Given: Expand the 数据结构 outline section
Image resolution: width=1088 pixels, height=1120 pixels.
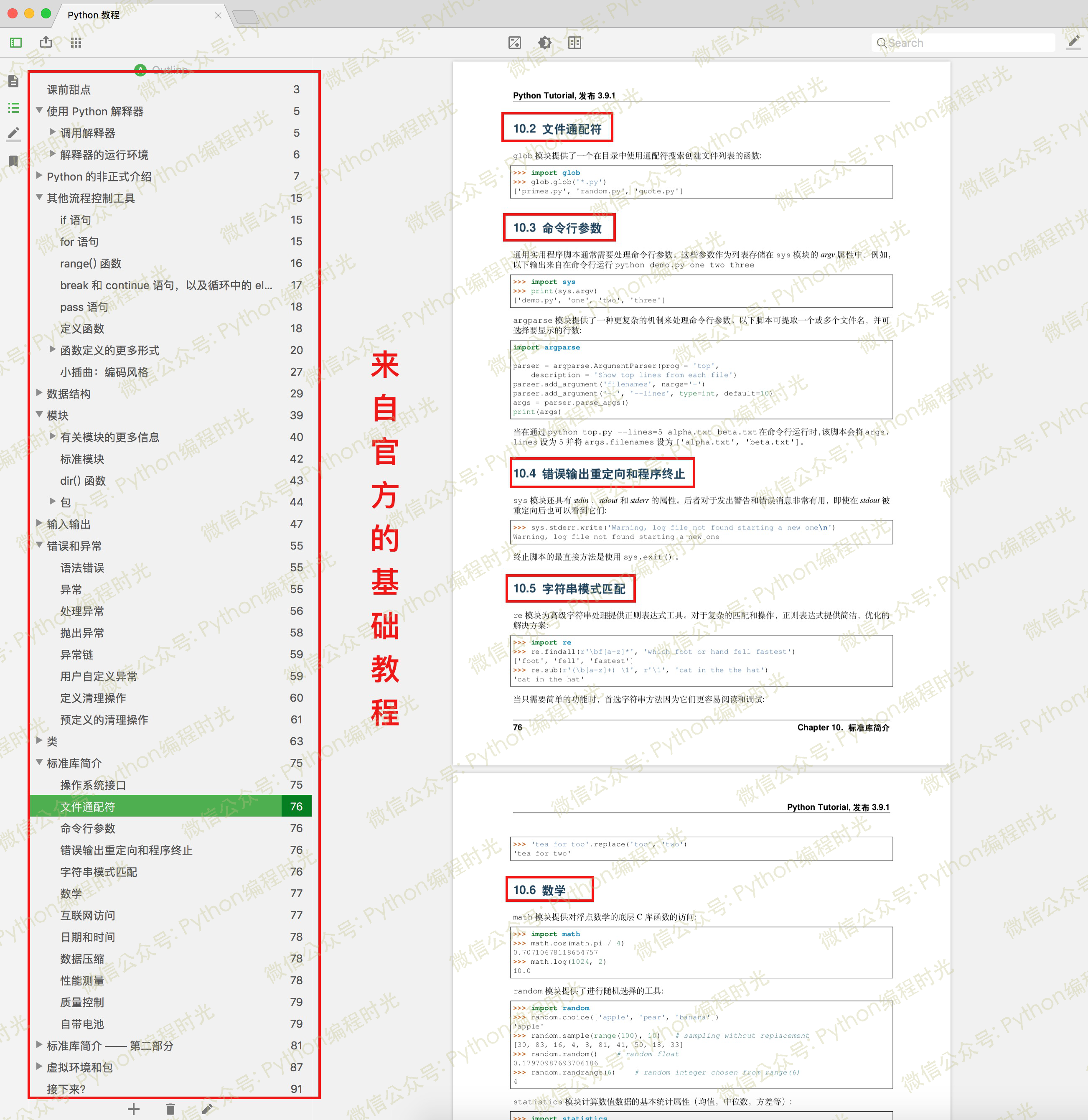Looking at the screenshot, I should [39, 392].
